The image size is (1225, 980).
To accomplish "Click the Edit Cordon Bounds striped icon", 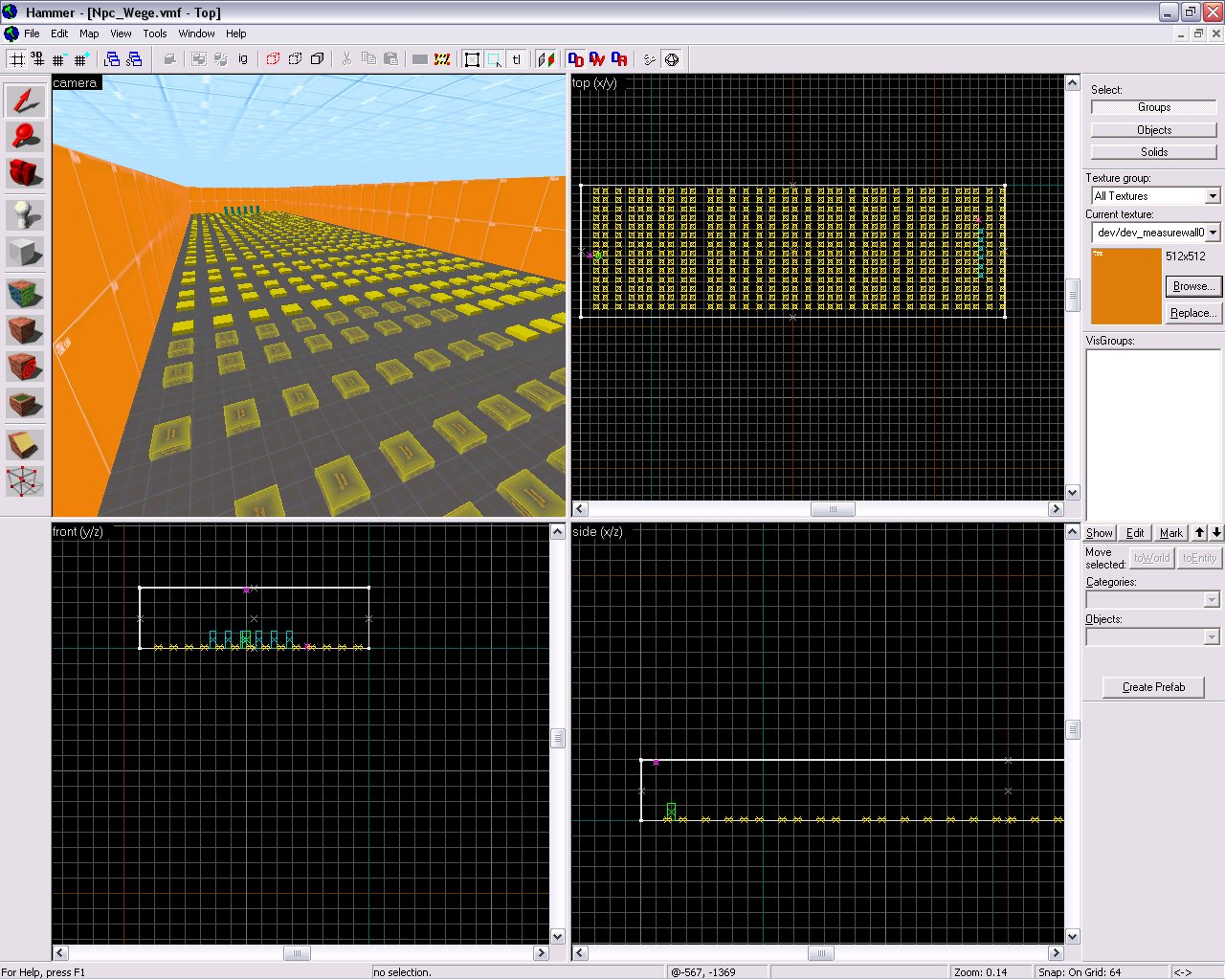I will click(442, 59).
